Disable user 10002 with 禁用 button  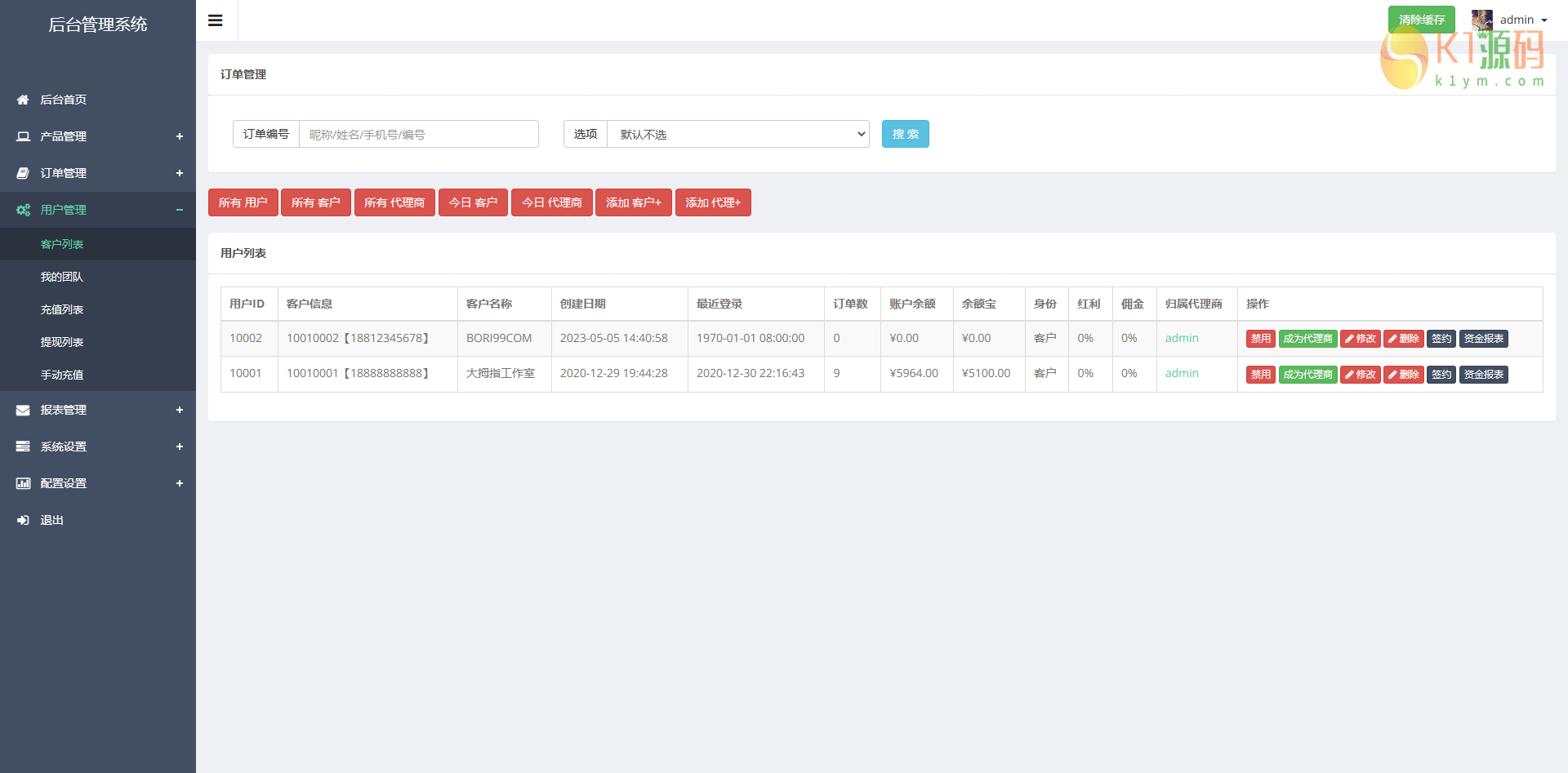click(x=1260, y=339)
